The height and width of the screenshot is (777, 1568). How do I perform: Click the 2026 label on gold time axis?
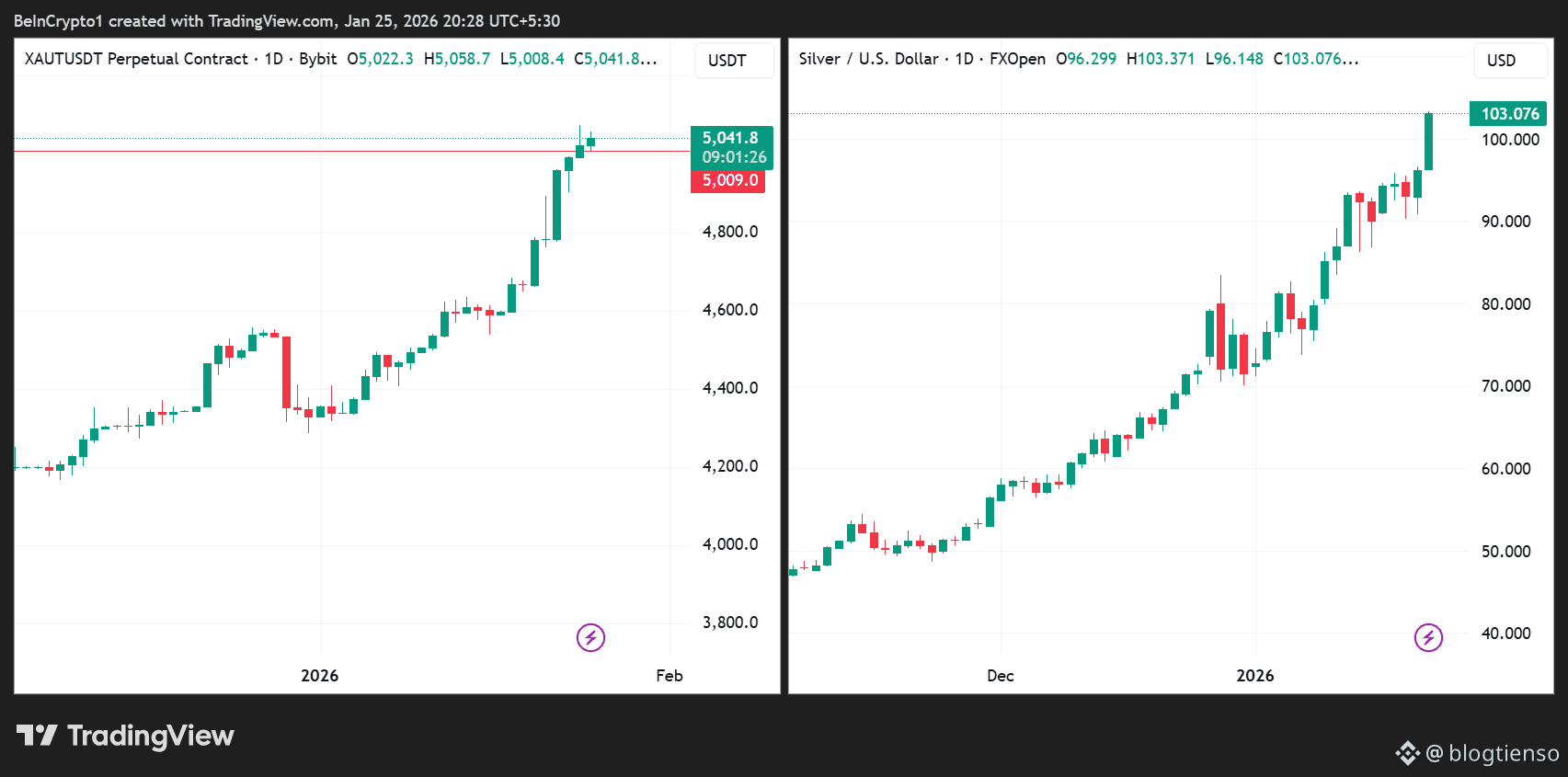(319, 676)
